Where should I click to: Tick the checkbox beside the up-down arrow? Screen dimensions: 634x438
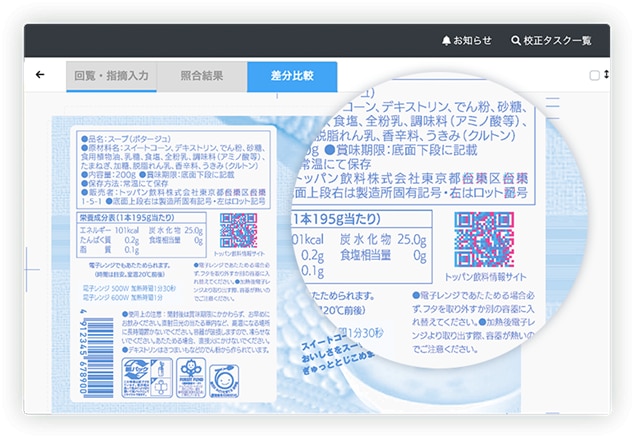coord(594,75)
